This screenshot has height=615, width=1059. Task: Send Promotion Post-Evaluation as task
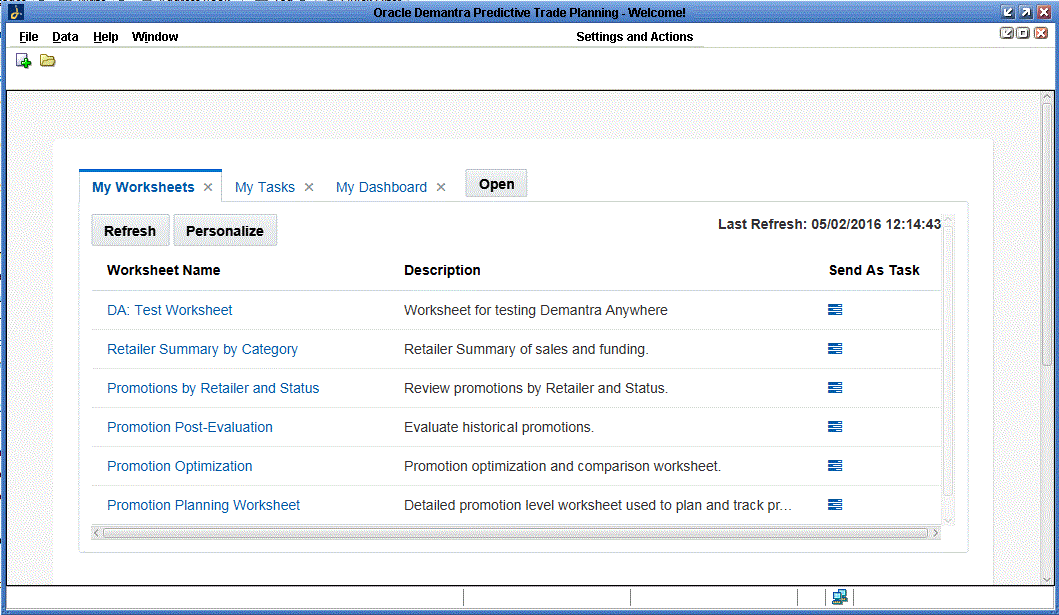pos(835,427)
